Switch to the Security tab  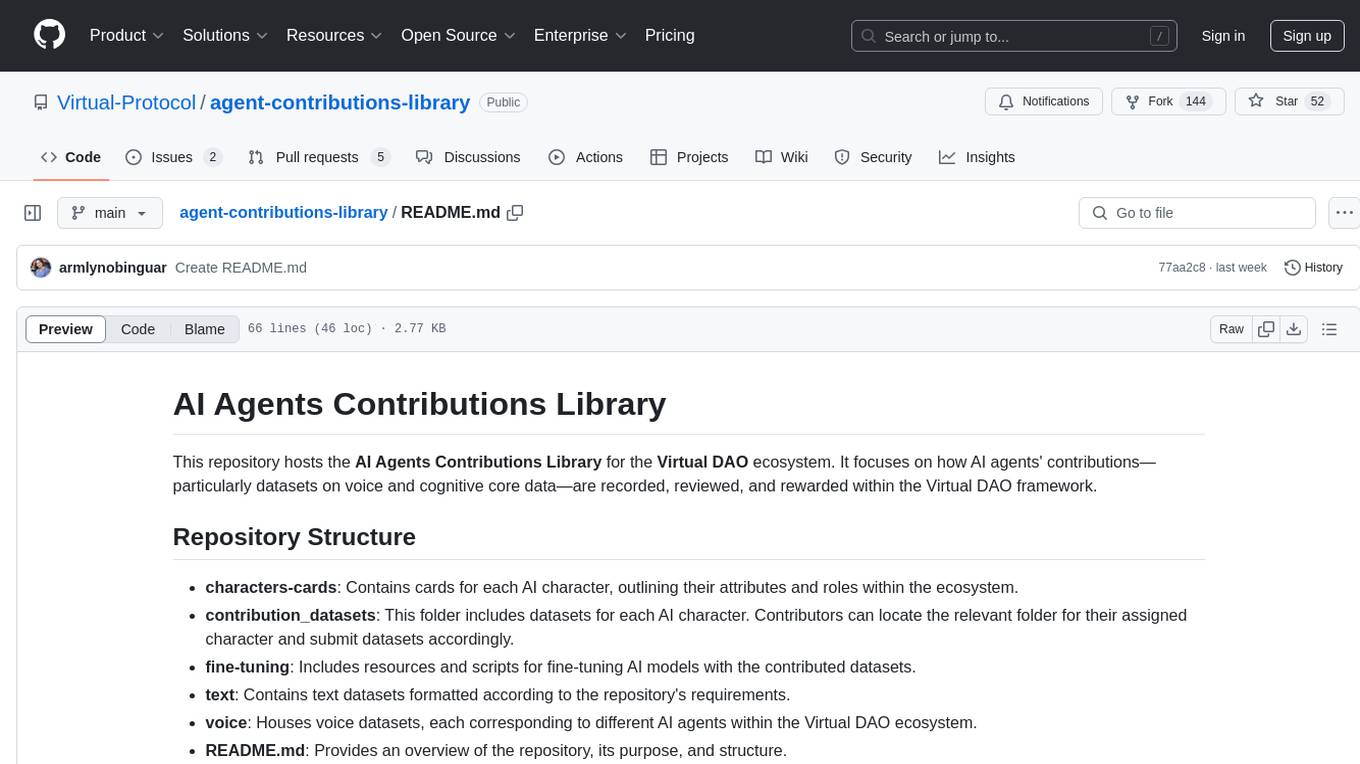873,157
